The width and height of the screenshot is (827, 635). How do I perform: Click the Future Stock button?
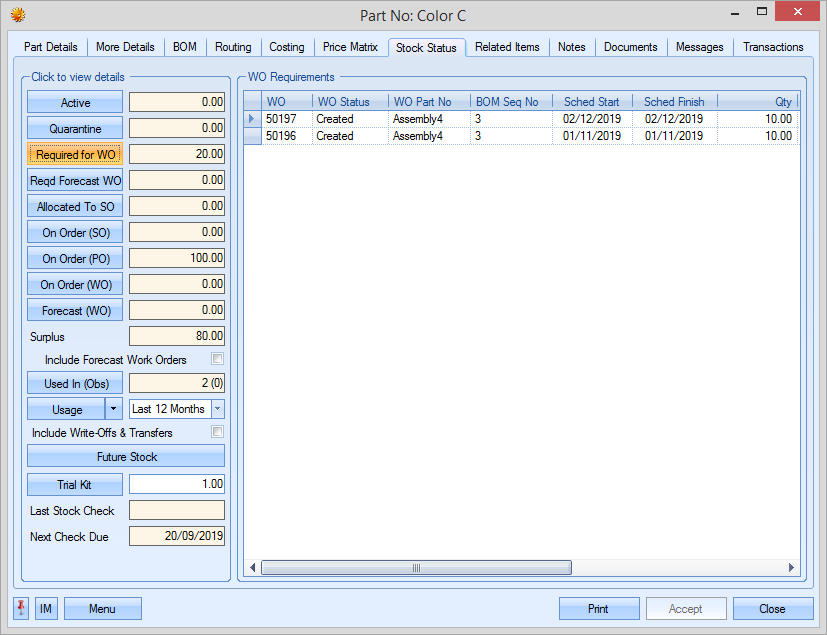[126, 457]
